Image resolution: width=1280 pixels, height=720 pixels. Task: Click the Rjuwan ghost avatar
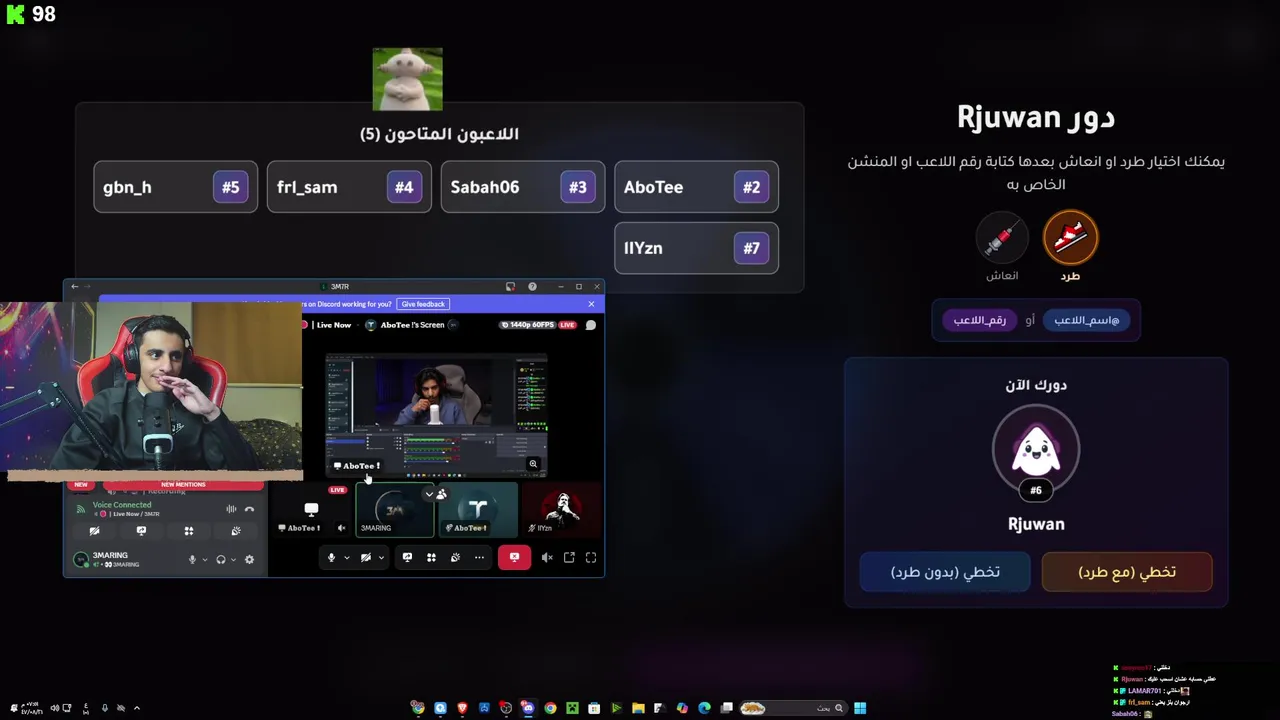point(1036,450)
